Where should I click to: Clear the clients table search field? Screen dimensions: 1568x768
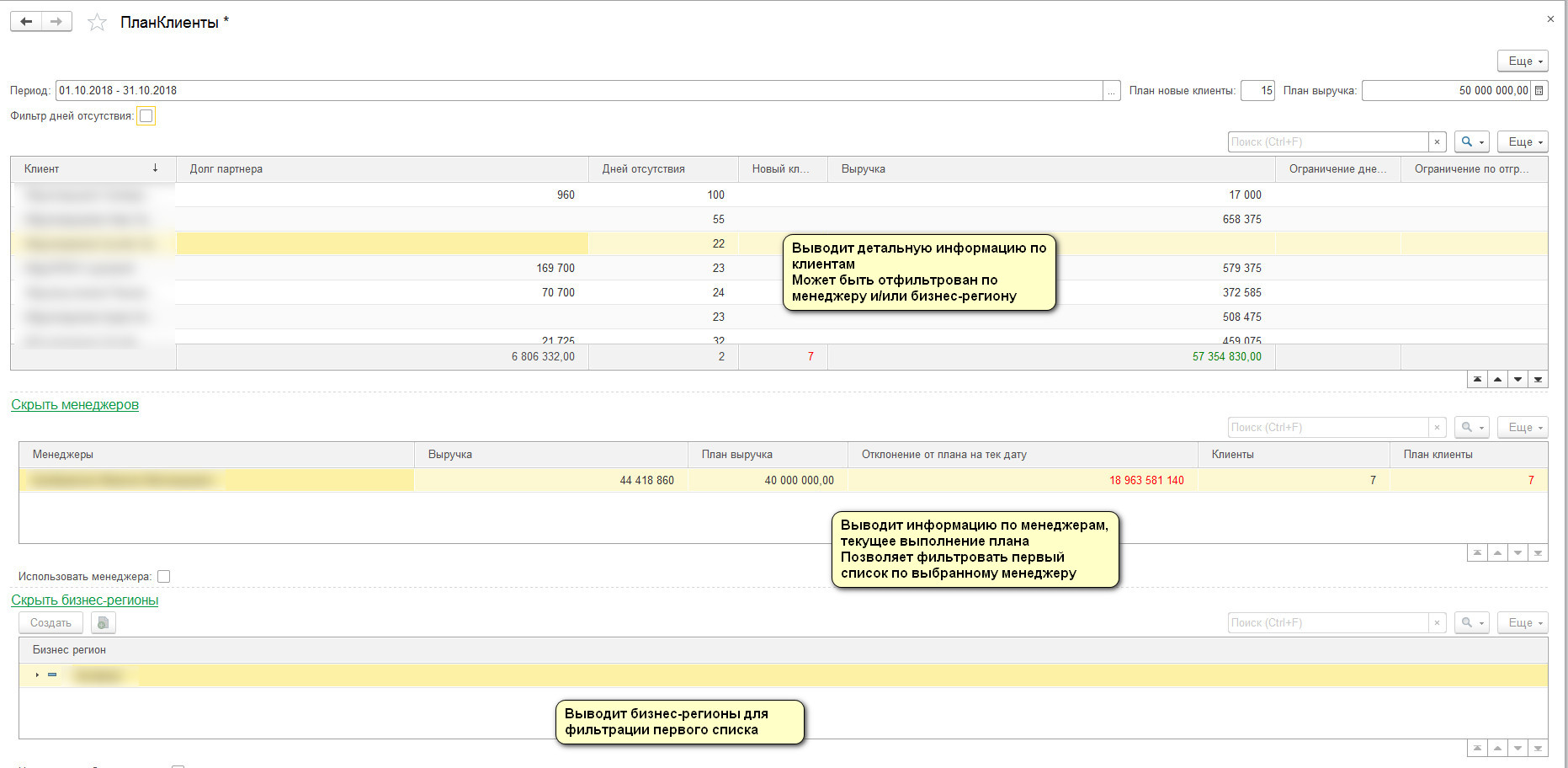coord(1437,142)
